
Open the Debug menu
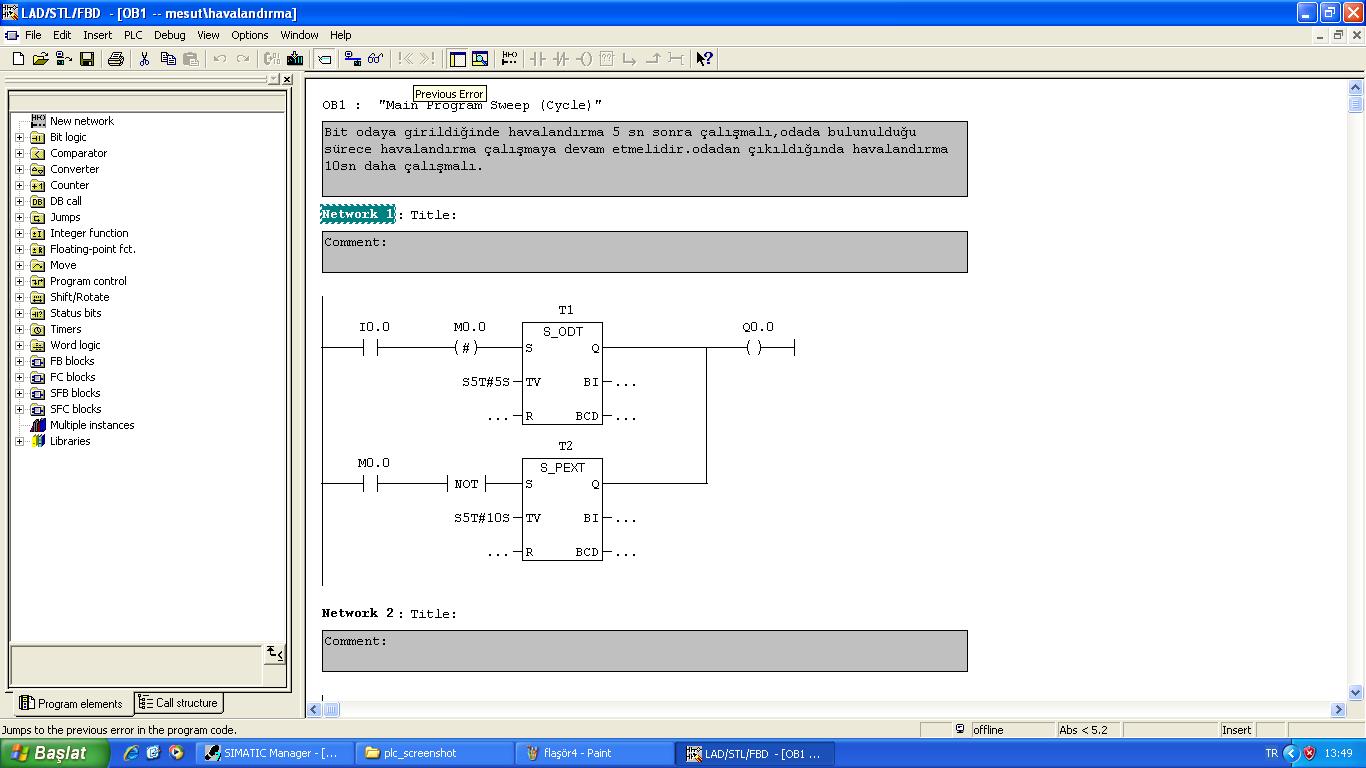tap(169, 35)
